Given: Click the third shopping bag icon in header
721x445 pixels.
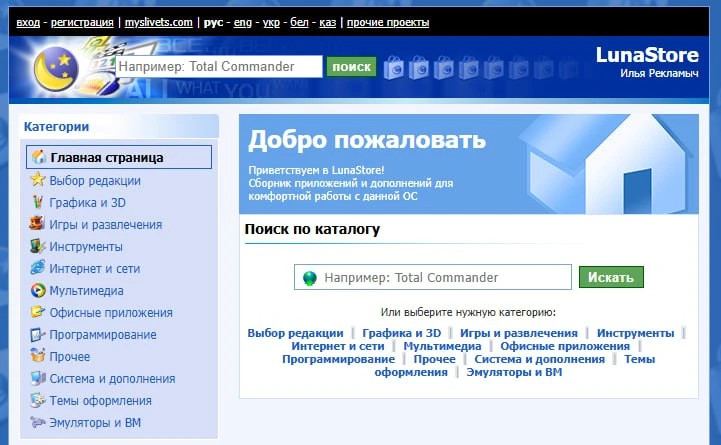Looking at the screenshot, I should (x=443, y=68).
